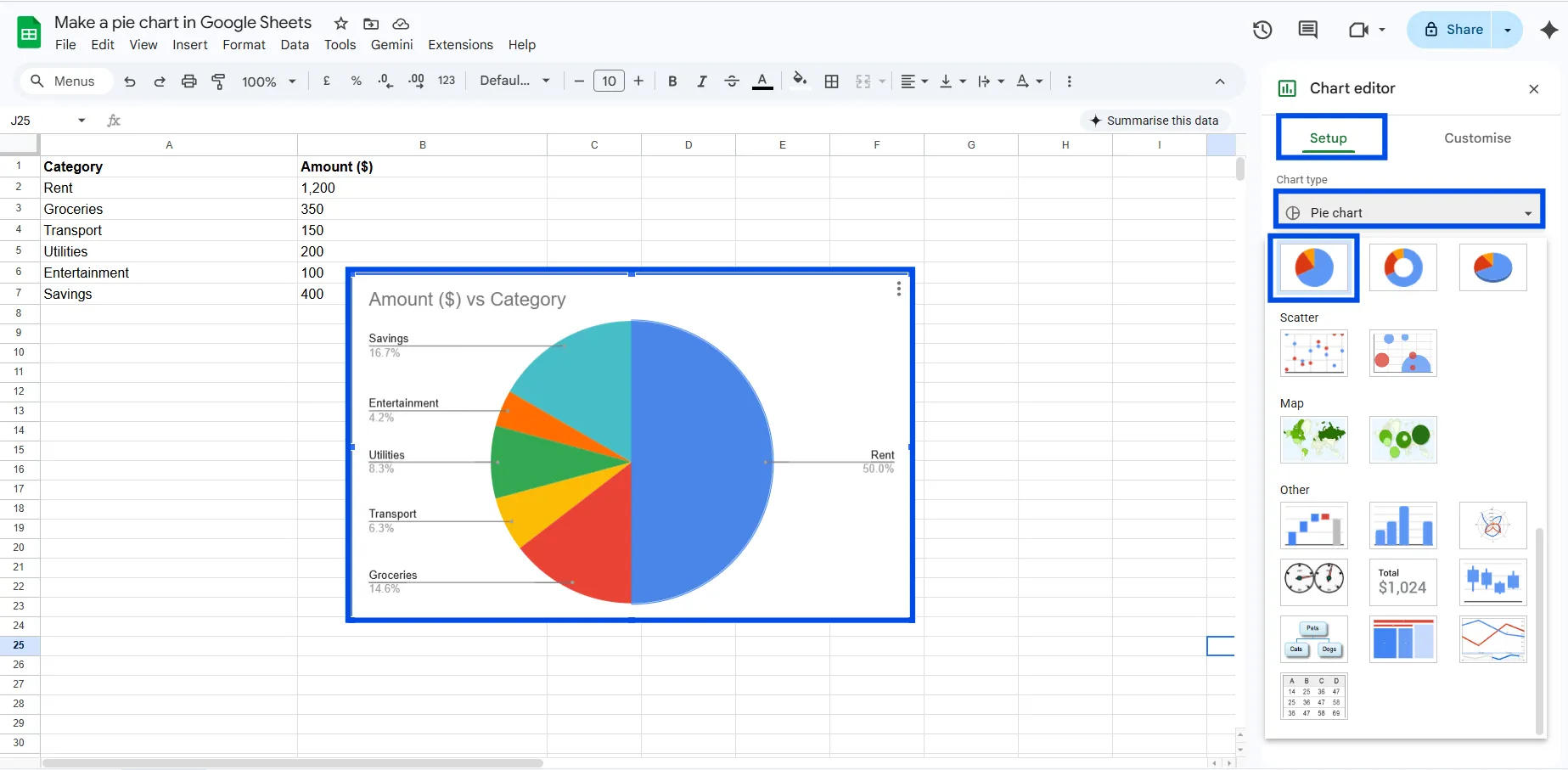This screenshot has width=1568, height=770.
Task: Switch to the Customise tab
Action: click(x=1477, y=138)
